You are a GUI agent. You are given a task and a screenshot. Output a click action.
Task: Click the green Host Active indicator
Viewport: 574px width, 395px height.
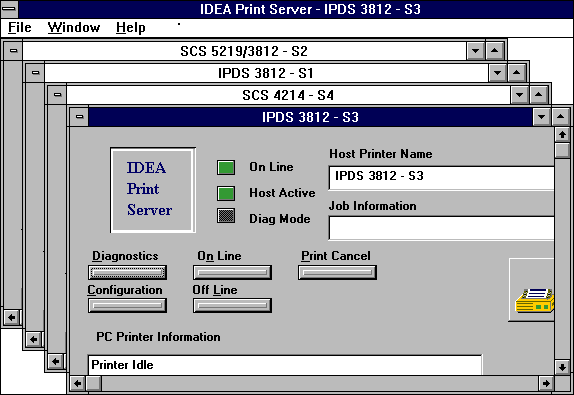226,193
